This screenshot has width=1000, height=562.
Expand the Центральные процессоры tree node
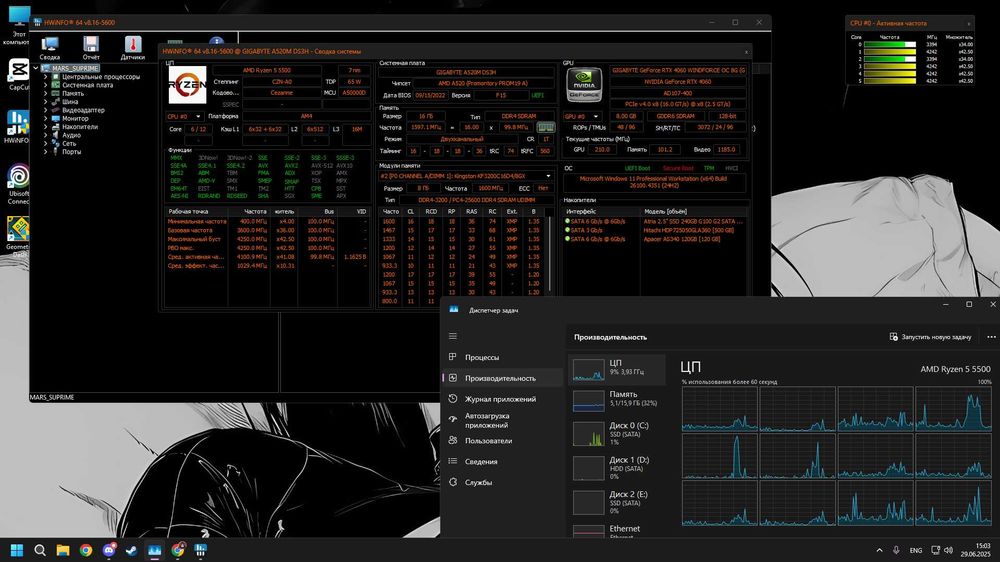click(45, 77)
